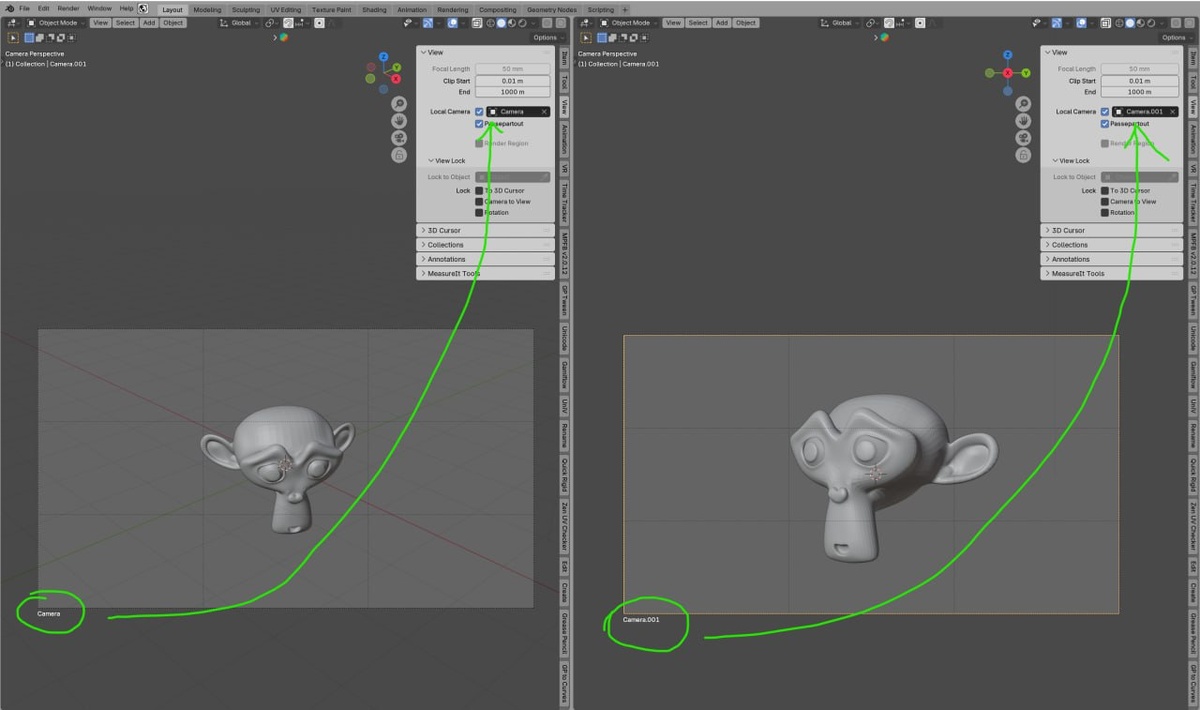The width and height of the screenshot is (1200, 710).
Task: Open Global orientation dropdown in left viewport
Action: coord(240,22)
